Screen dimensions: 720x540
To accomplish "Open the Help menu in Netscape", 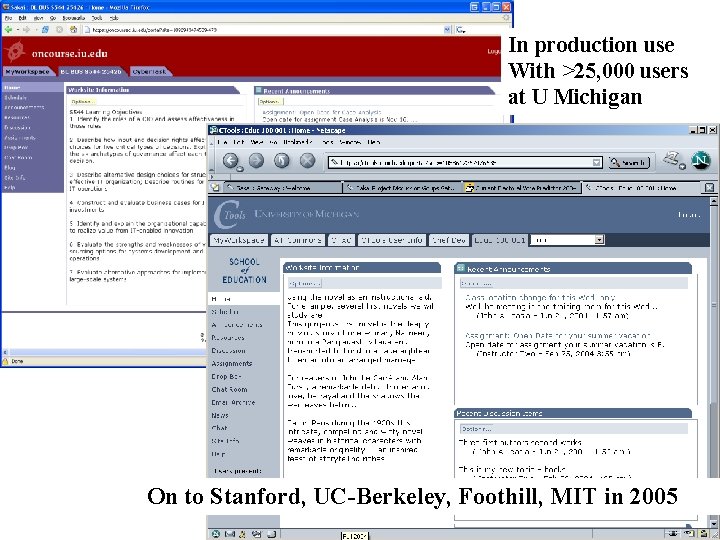I will [374, 142].
